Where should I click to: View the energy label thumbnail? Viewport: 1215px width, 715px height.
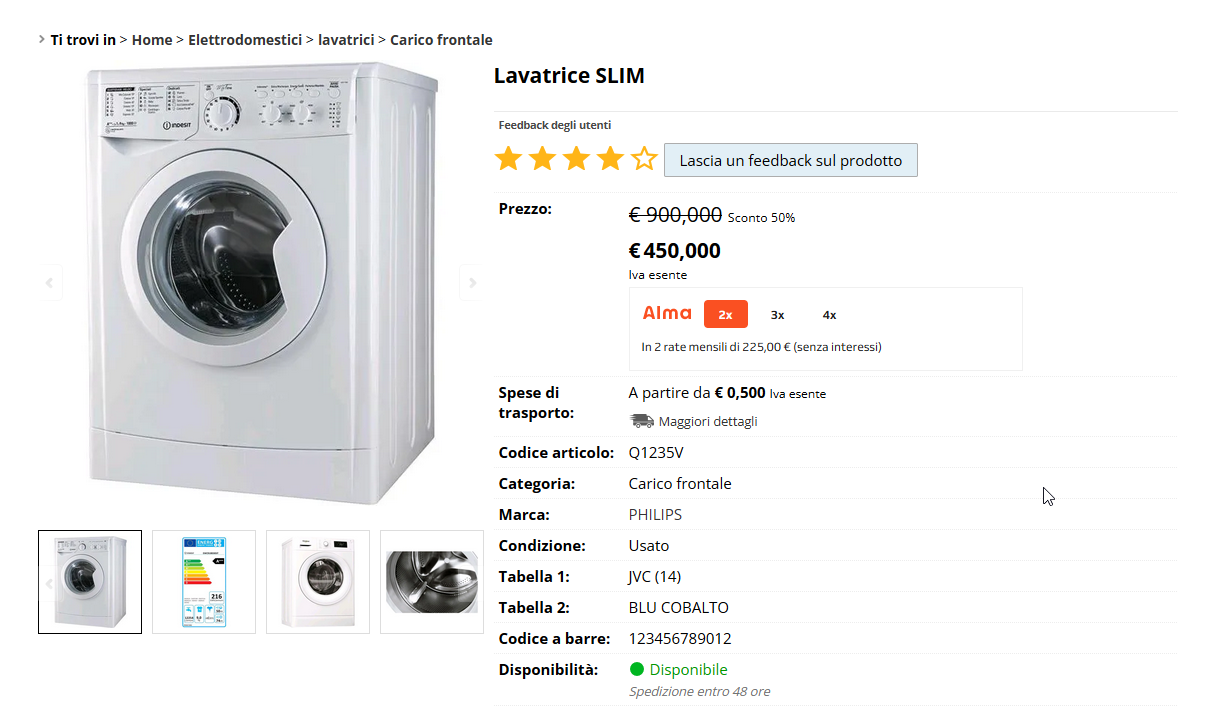point(204,582)
